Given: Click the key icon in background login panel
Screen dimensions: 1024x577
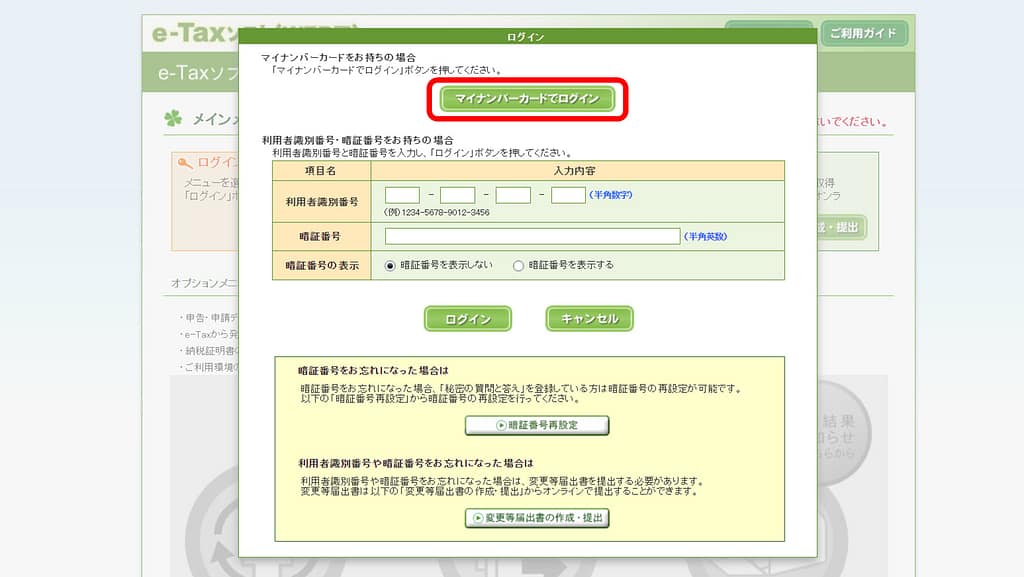Looking at the screenshot, I should point(185,163).
